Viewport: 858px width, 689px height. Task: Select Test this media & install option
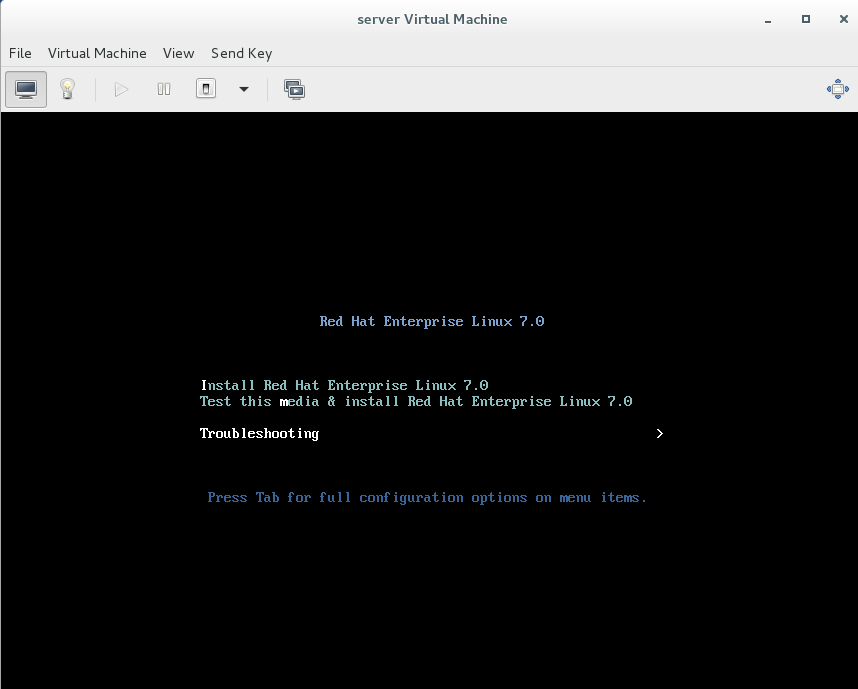click(x=416, y=401)
